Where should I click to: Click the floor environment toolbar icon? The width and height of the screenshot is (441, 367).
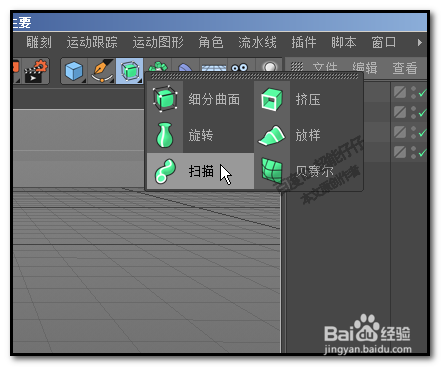click(x=213, y=68)
